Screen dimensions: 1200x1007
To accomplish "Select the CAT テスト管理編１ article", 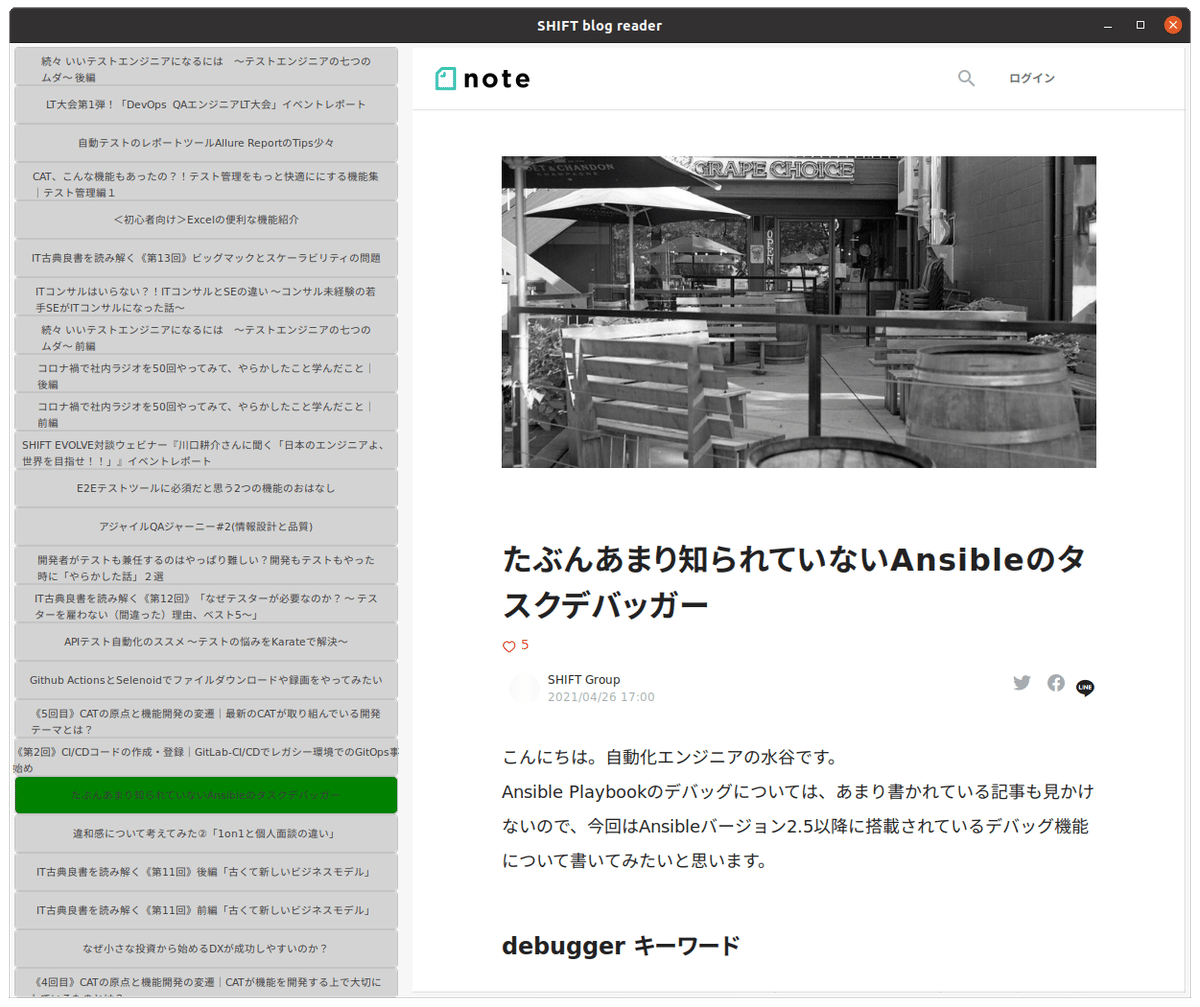I will 206,181.
